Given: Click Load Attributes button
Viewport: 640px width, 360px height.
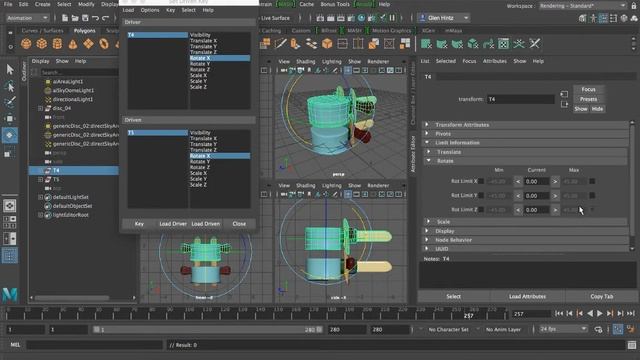Looking at the screenshot, I should coord(527,296).
